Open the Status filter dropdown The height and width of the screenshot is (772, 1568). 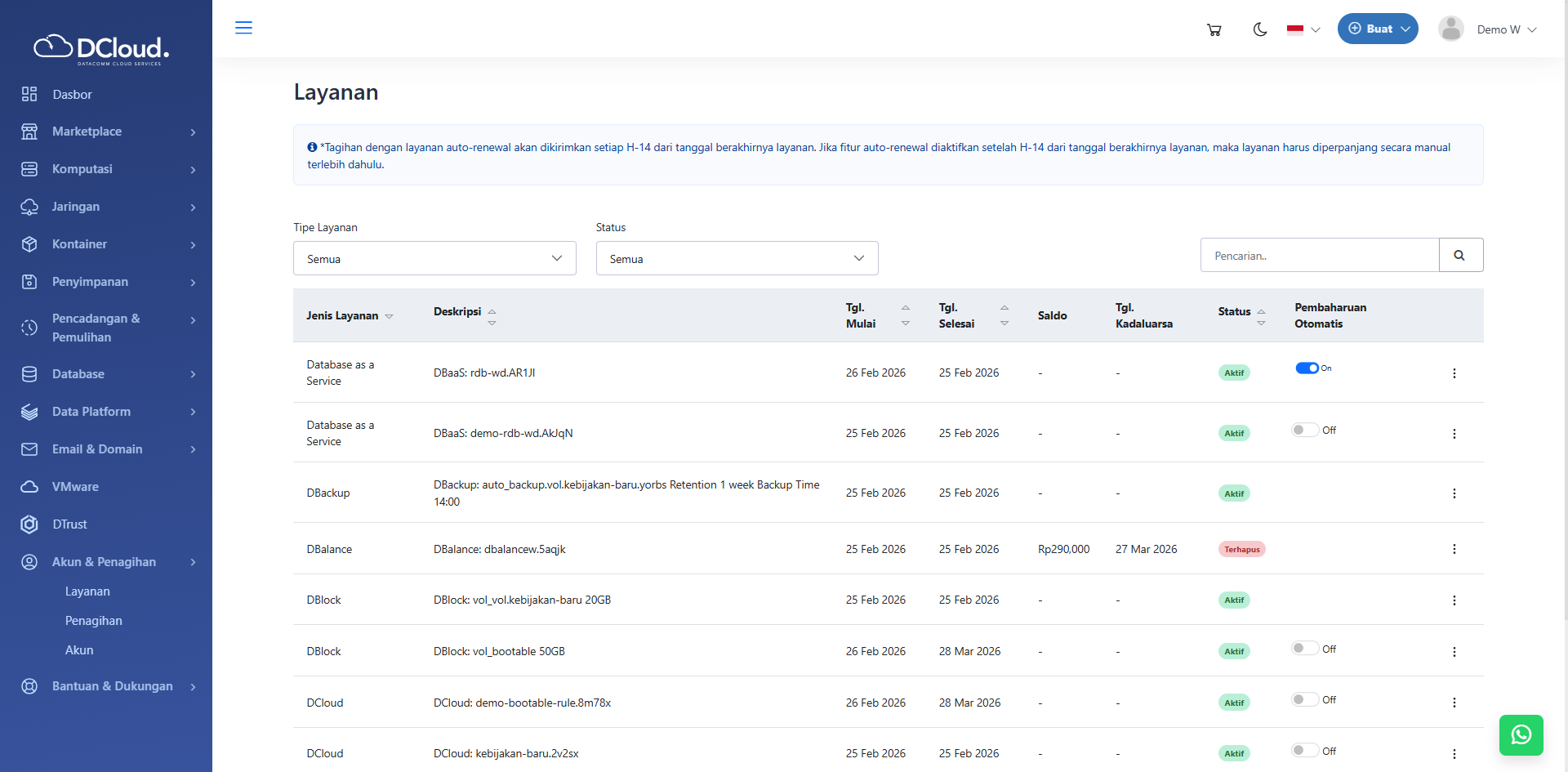737,258
